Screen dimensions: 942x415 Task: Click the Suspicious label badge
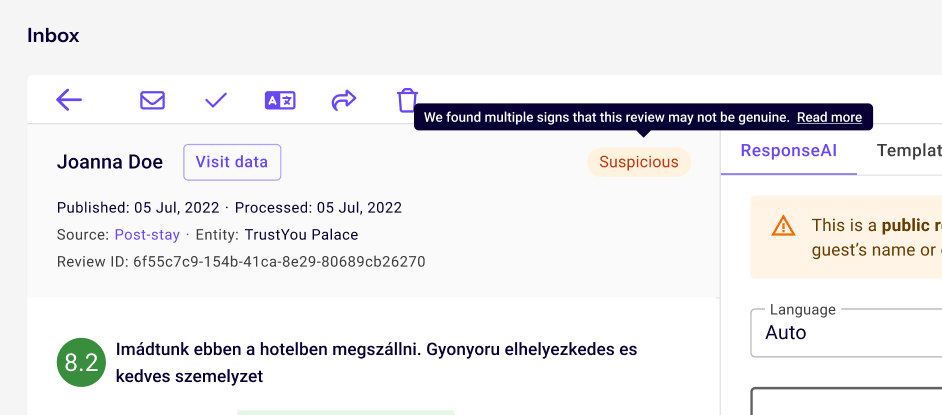pos(639,162)
